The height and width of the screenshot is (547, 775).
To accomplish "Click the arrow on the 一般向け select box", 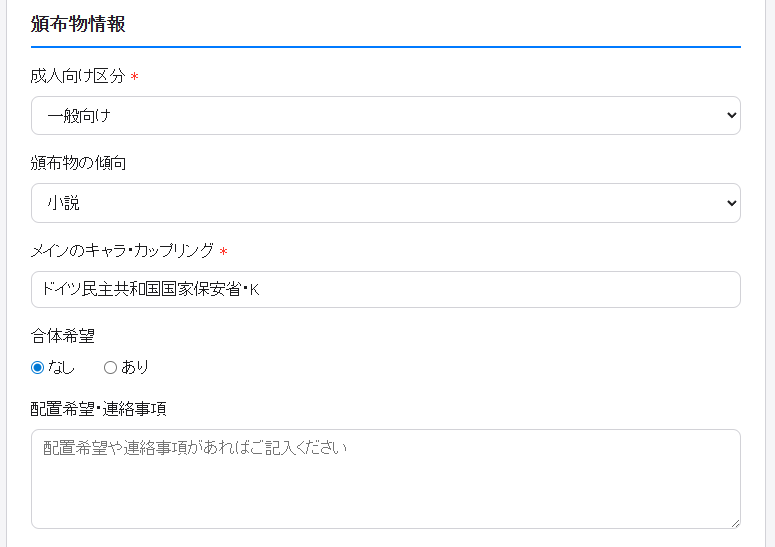I will (x=729, y=116).
